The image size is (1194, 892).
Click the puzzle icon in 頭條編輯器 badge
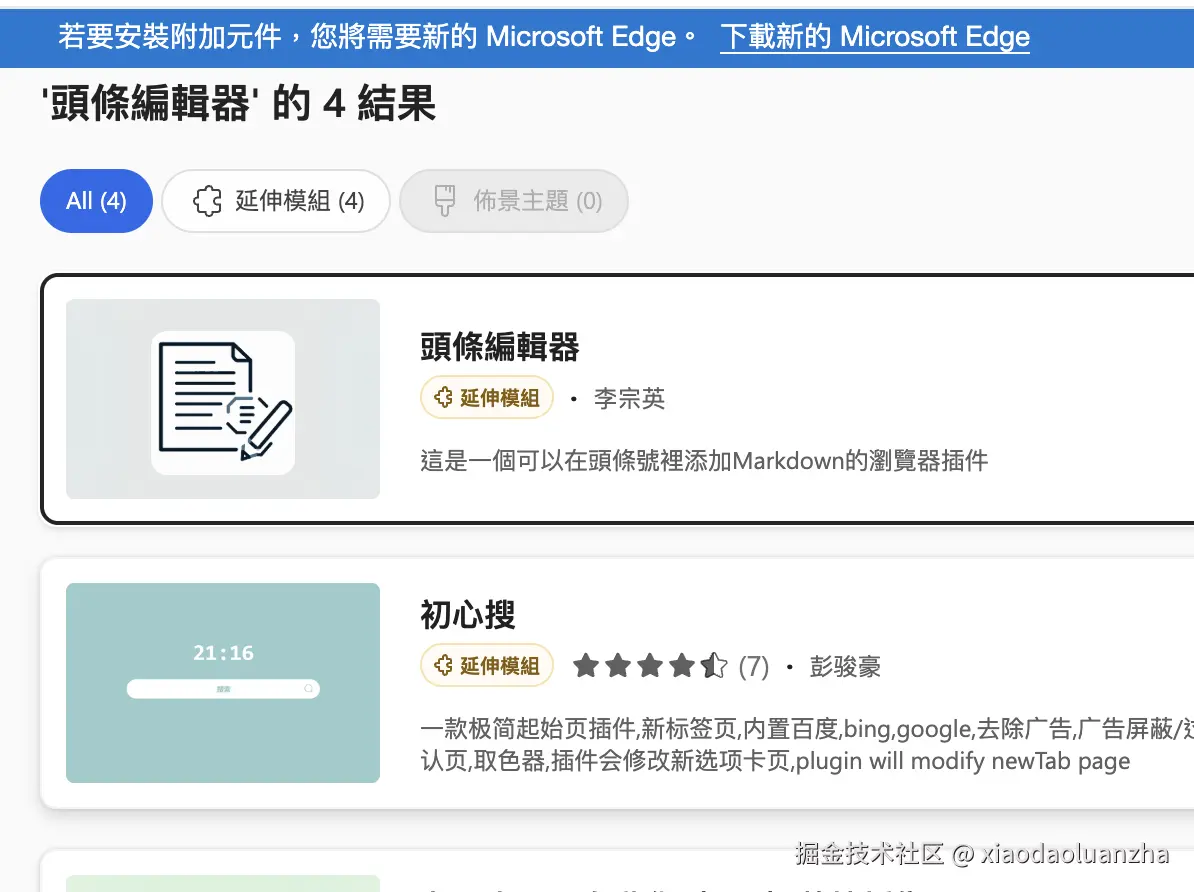click(443, 398)
